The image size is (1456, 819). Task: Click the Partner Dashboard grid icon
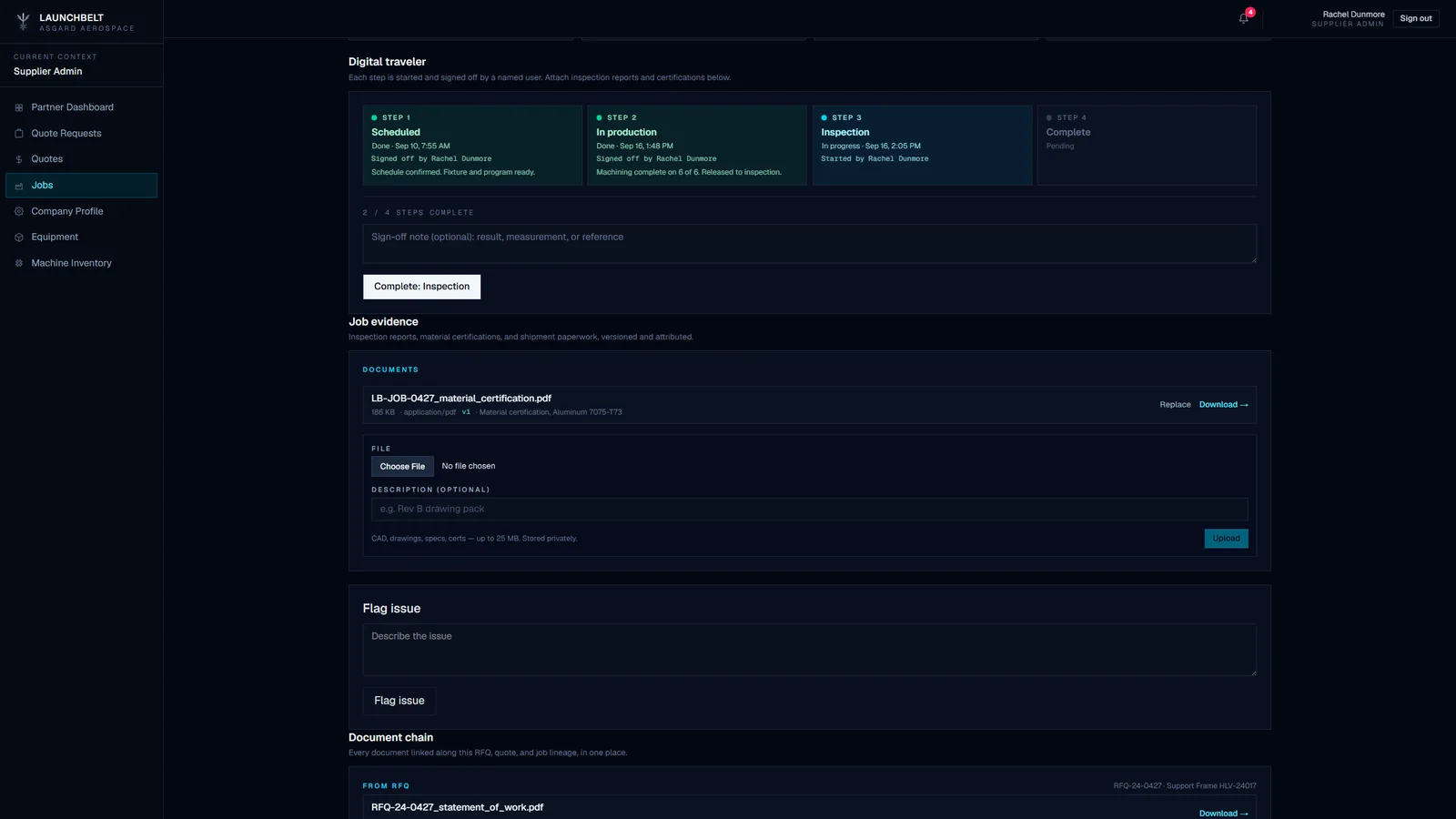point(19,107)
